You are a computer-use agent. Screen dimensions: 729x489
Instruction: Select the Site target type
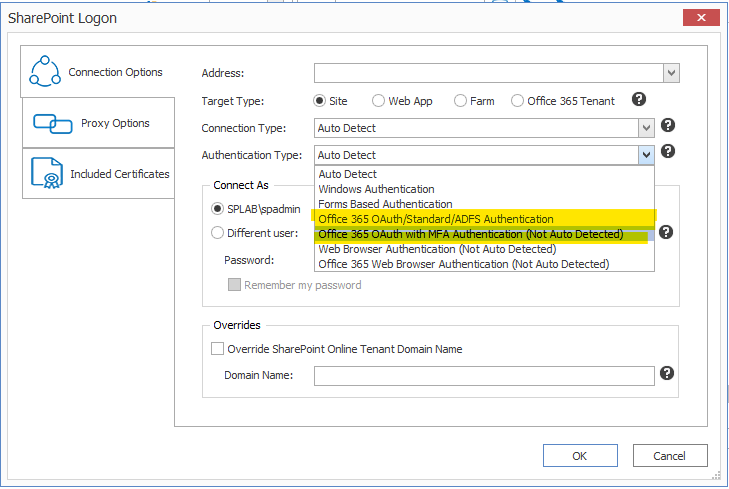tap(331, 101)
